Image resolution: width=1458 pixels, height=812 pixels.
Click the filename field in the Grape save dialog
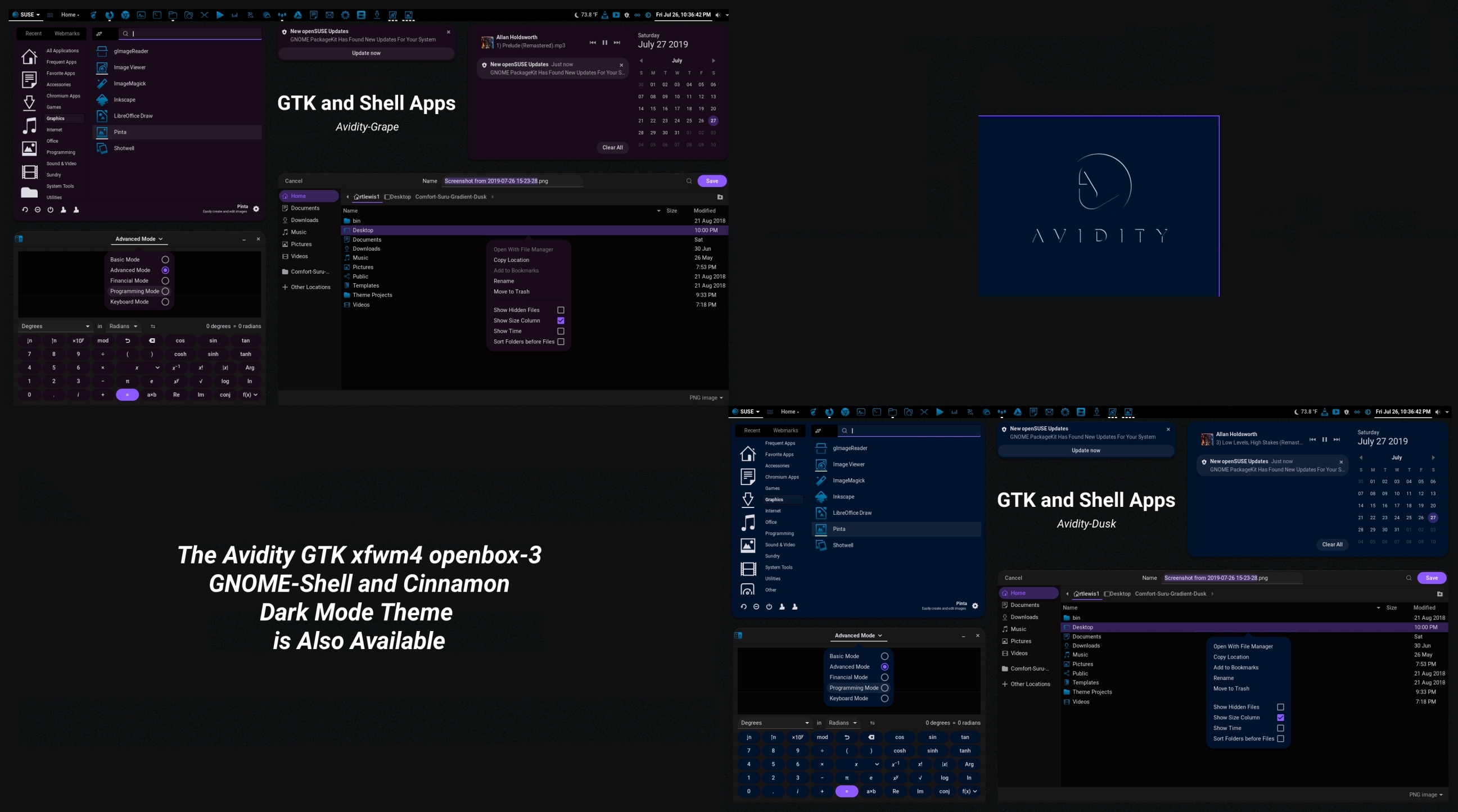coord(513,181)
